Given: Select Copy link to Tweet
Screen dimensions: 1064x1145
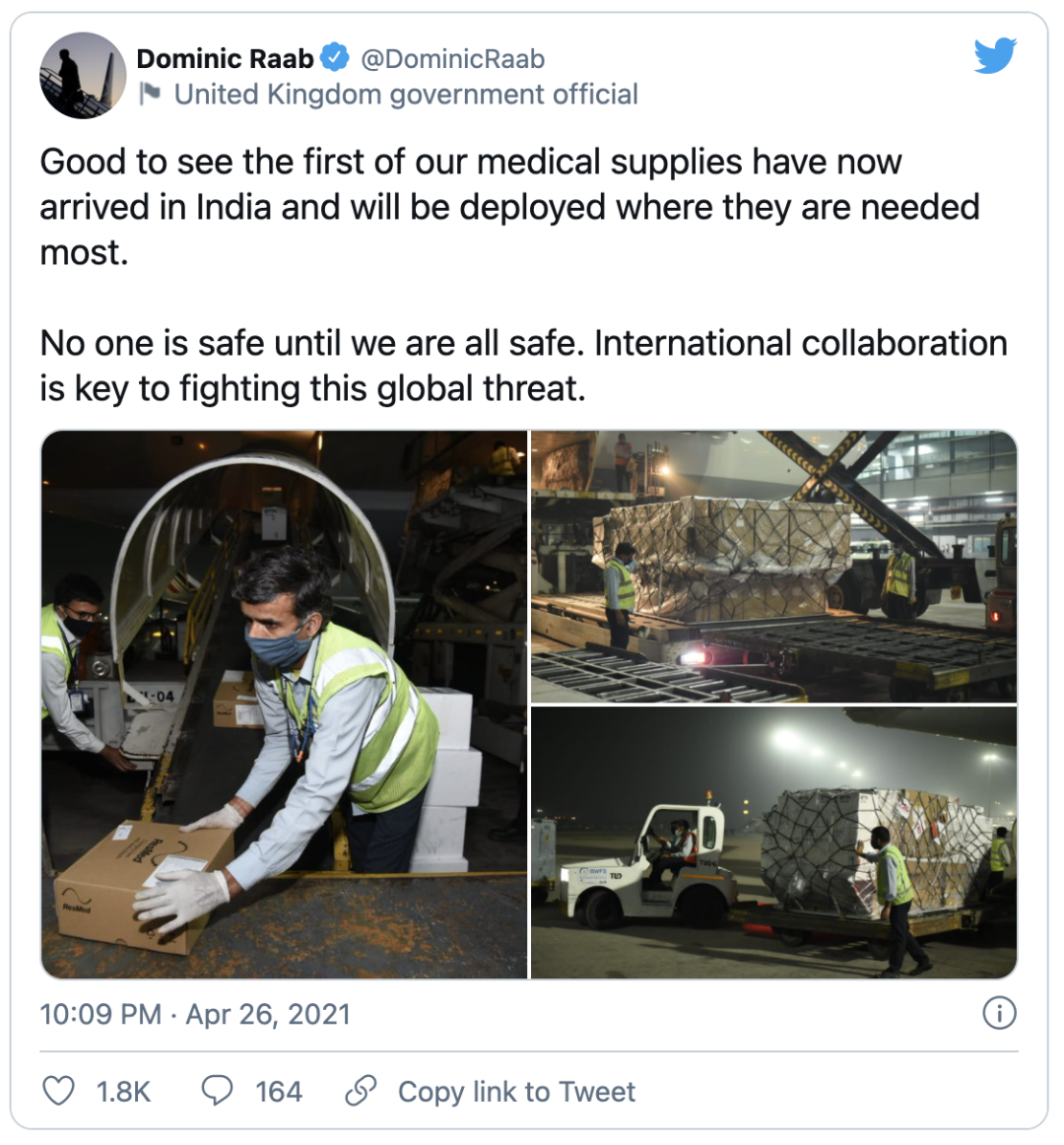Looking at the screenshot, I should 516,1092.
